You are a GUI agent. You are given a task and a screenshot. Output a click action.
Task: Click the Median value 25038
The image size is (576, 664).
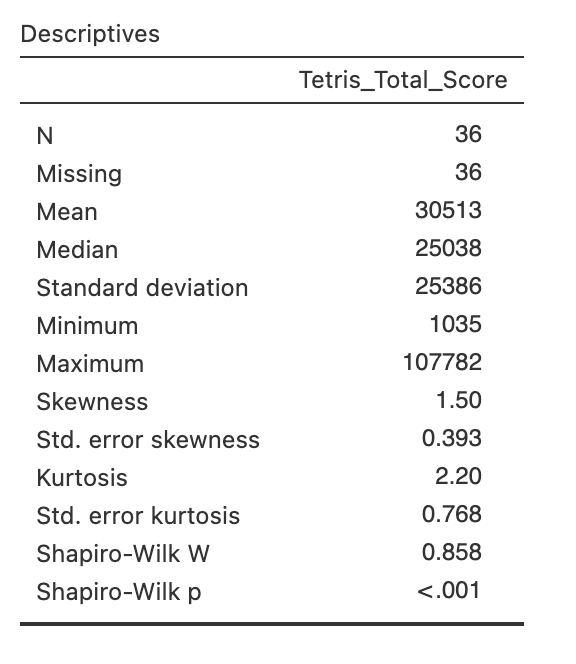click(449, 248)
